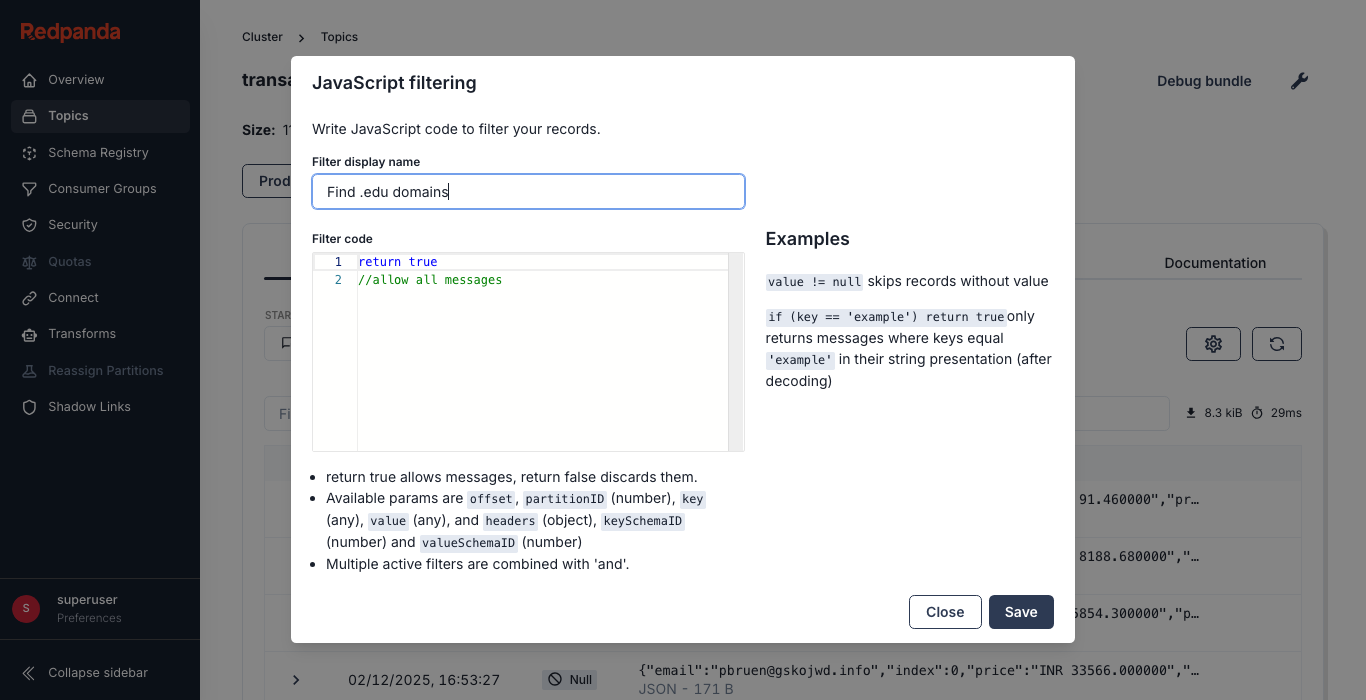
Task: Select Reassign Partitions in sidebar
Action: (x=105, y=370)
